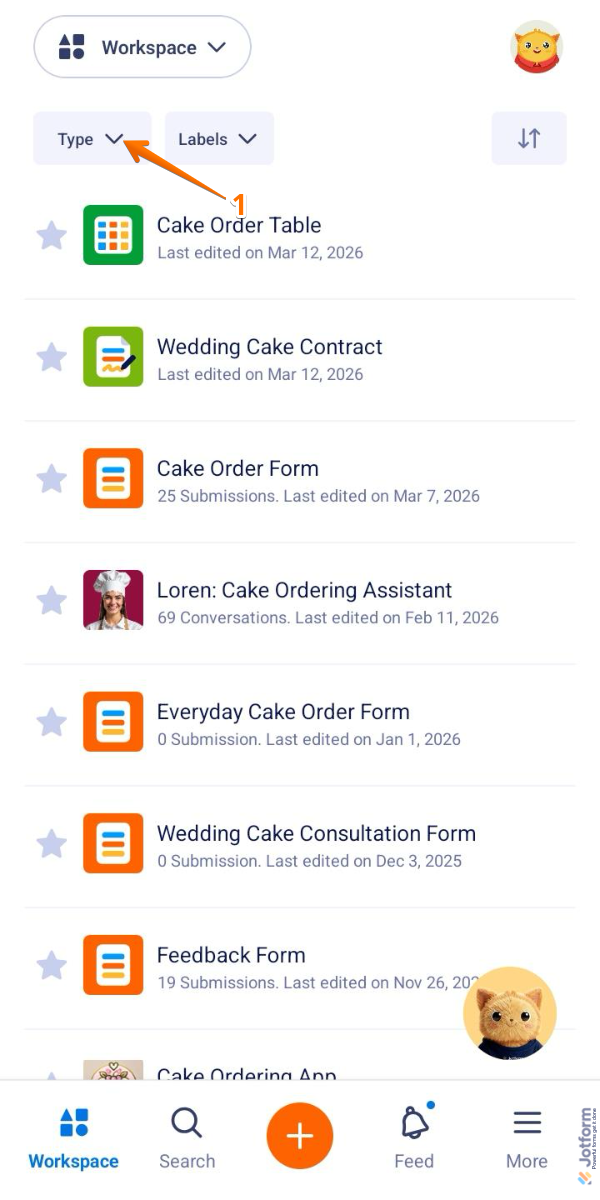This screenshot has height=1200, width=600.
Task: Mark the Wedding Cake Consultation Form as favorite
Action: [x=52, y=844]
